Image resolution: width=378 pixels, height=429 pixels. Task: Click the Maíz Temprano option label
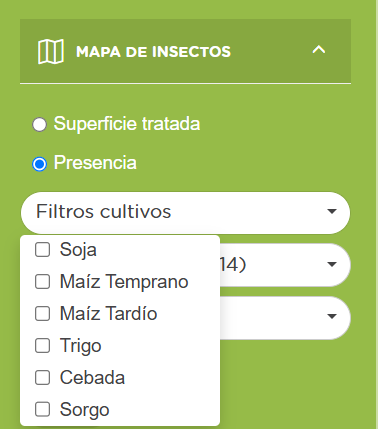click(124, 282)
